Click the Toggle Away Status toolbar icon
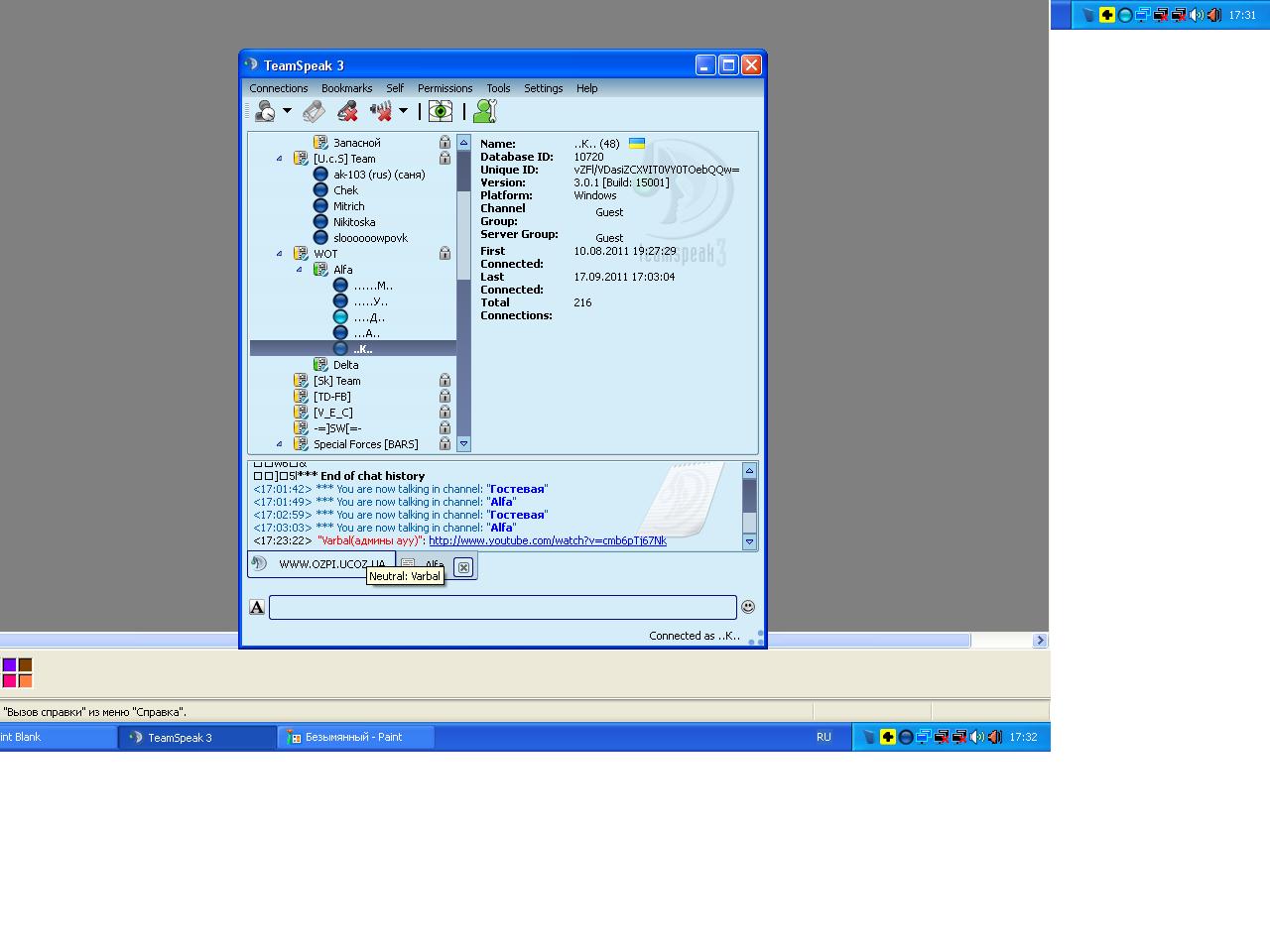This screenshot has height=952, width=1270. (x=265, y=111)
